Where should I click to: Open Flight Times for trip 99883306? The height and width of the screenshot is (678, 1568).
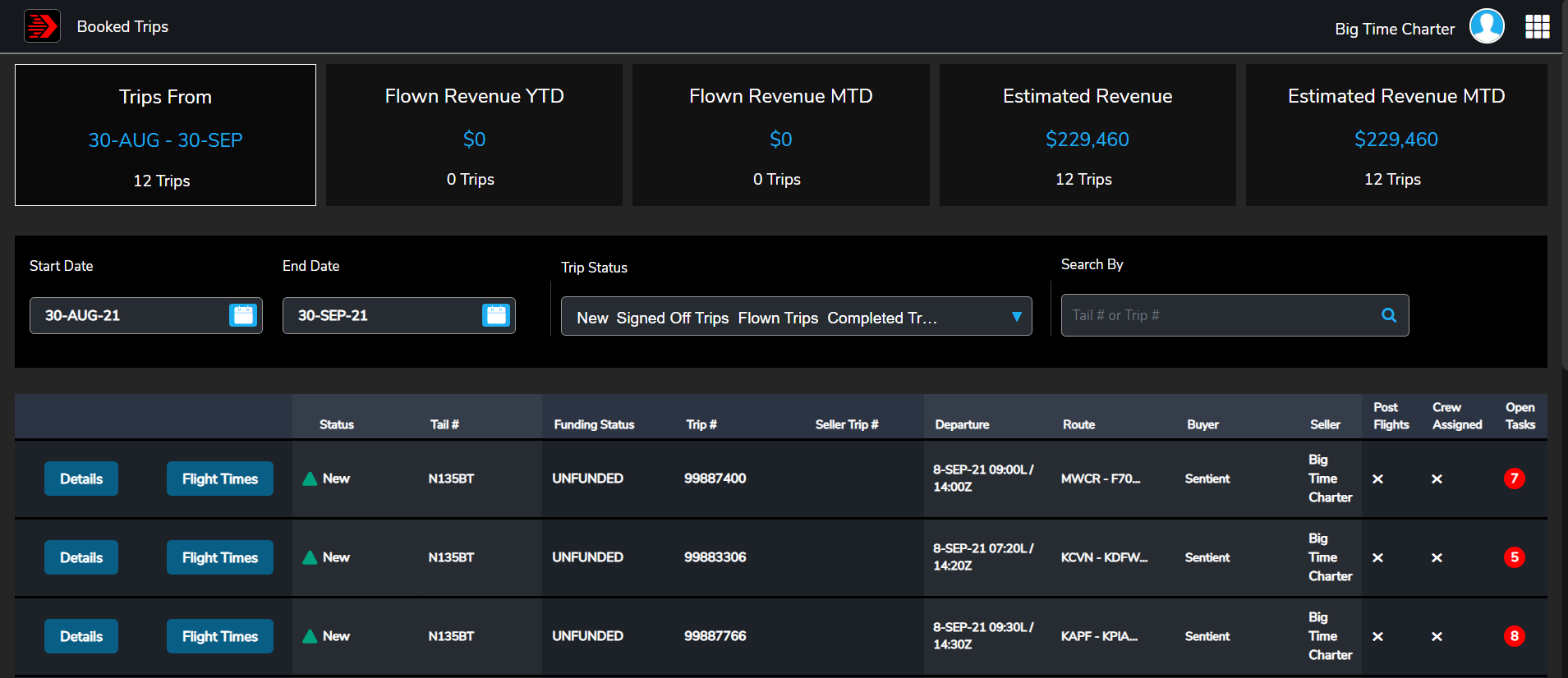pos(220,557)
